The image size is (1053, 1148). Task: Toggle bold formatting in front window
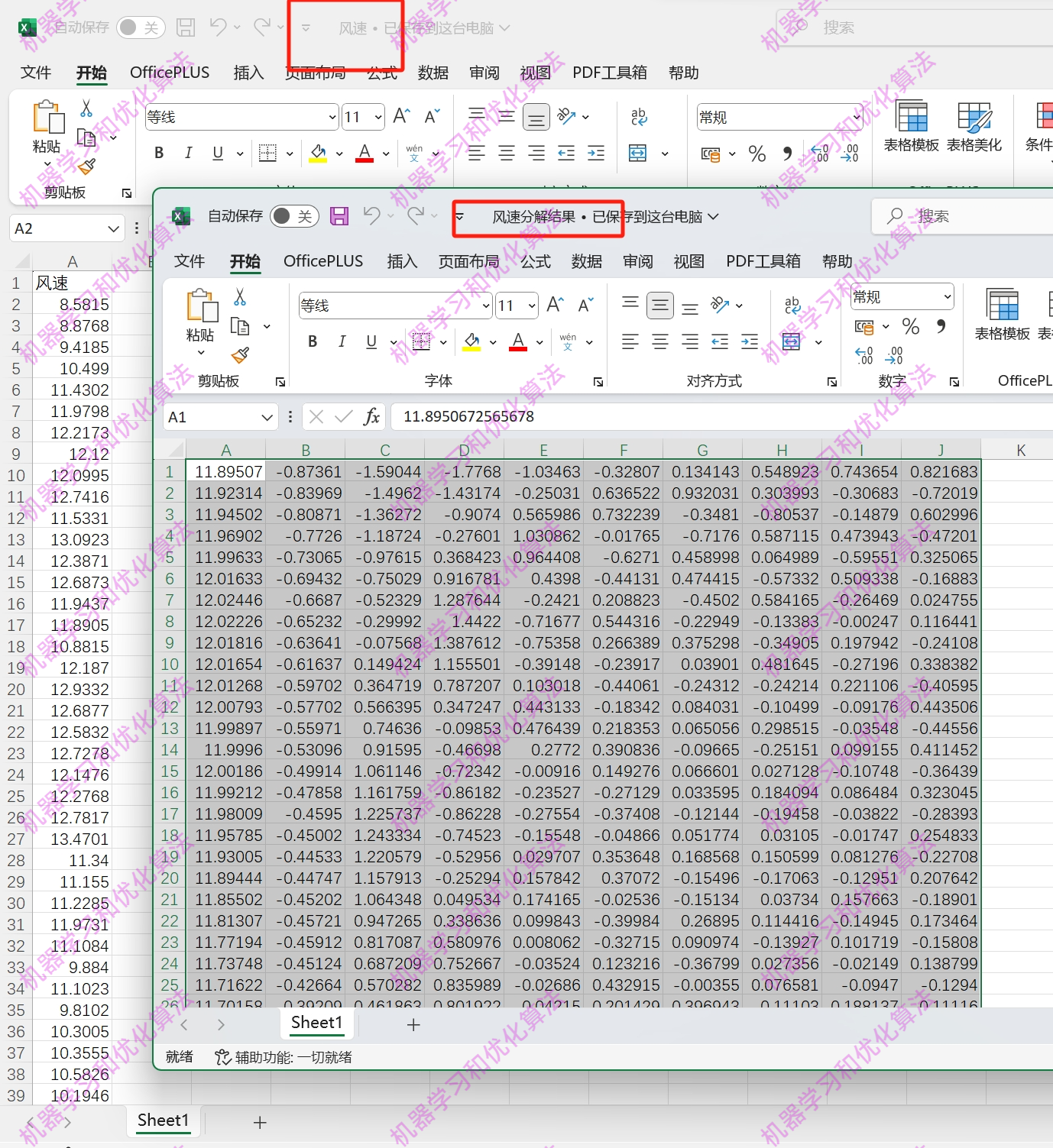coord(313,341)
